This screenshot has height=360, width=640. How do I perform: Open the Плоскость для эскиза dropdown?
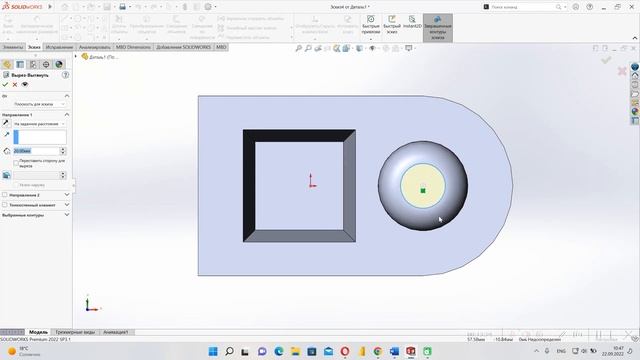(39, 104)
